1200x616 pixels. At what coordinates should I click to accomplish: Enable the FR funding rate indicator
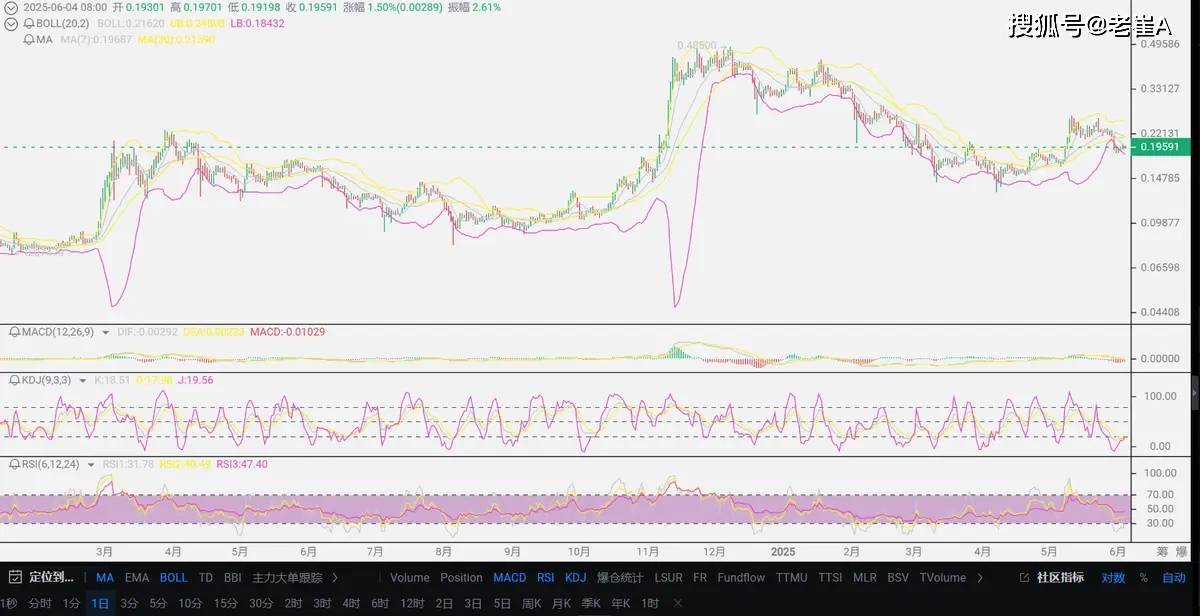700,577
